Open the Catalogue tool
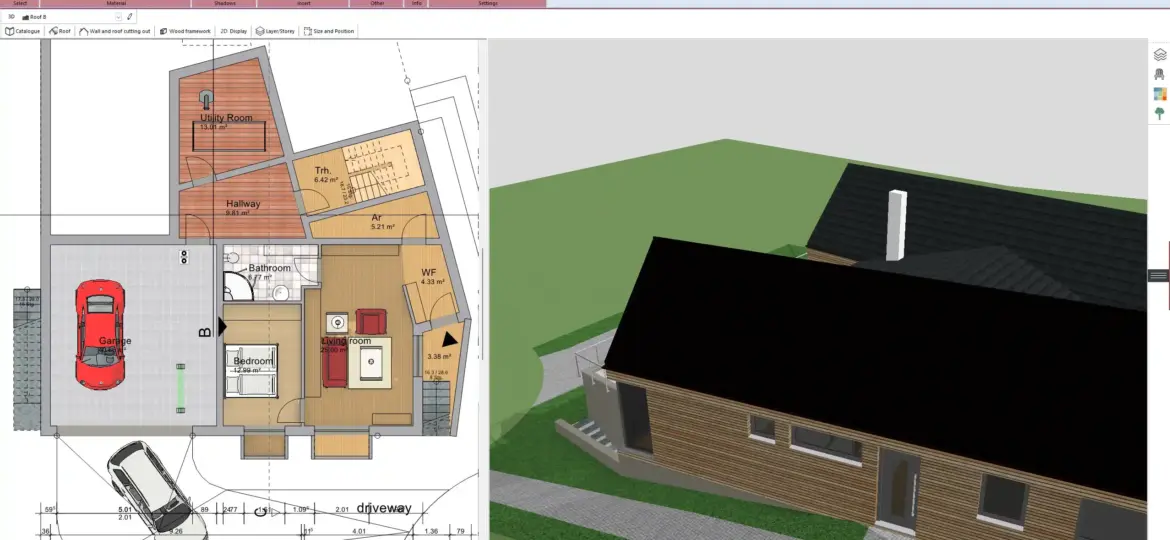1170x540 pixels. pyautogui.click(x=23, y=31)
